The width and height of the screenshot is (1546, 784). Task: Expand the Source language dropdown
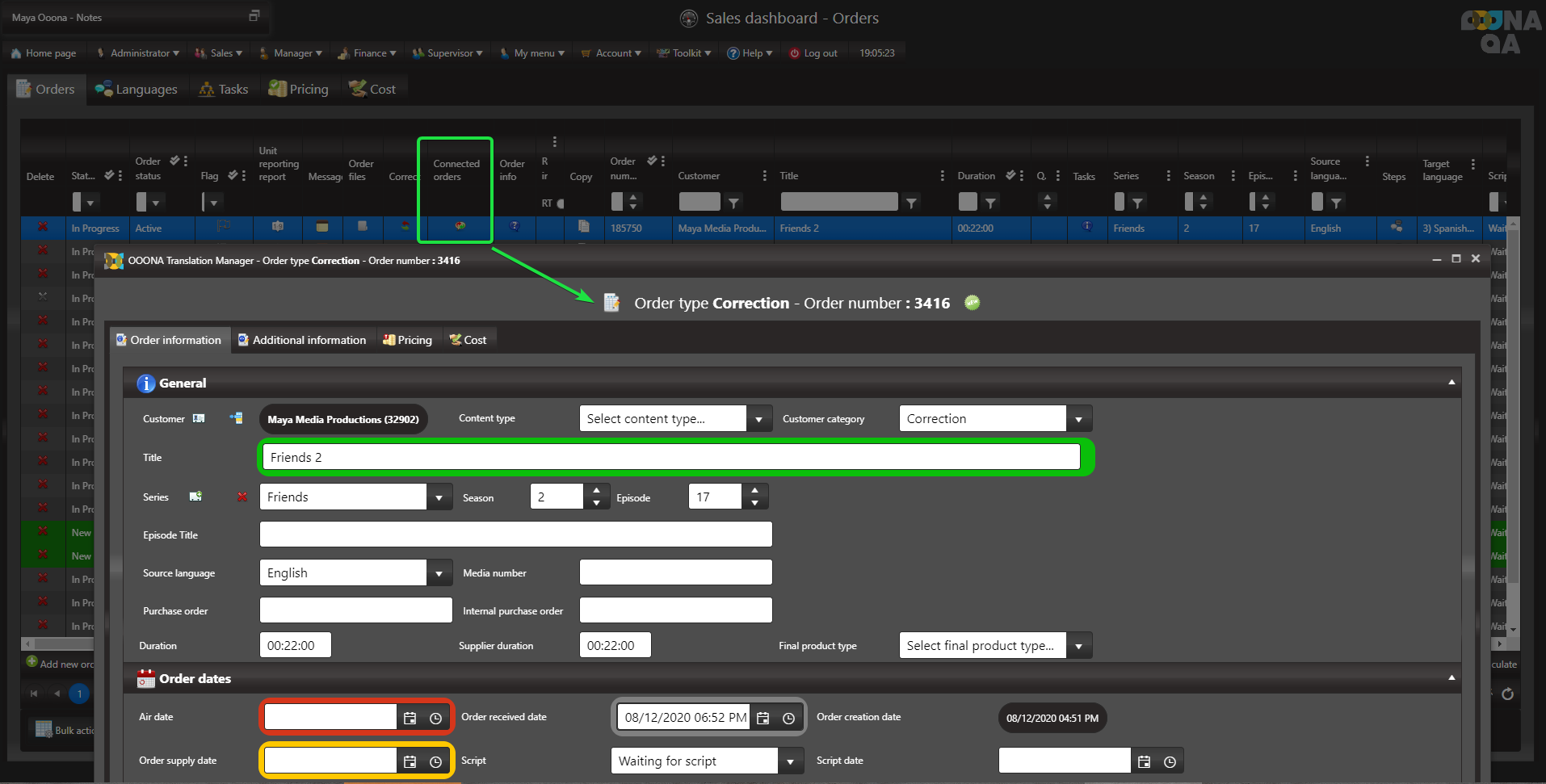(439, 573)
